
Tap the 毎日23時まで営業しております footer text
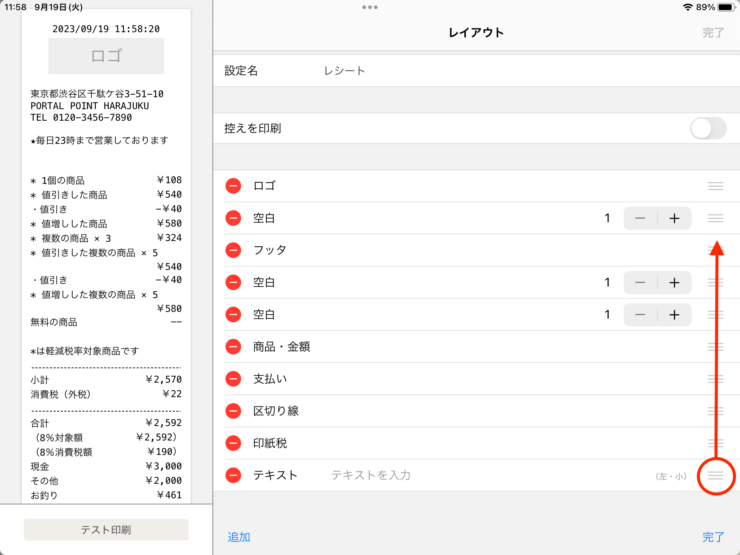[100, 140]
